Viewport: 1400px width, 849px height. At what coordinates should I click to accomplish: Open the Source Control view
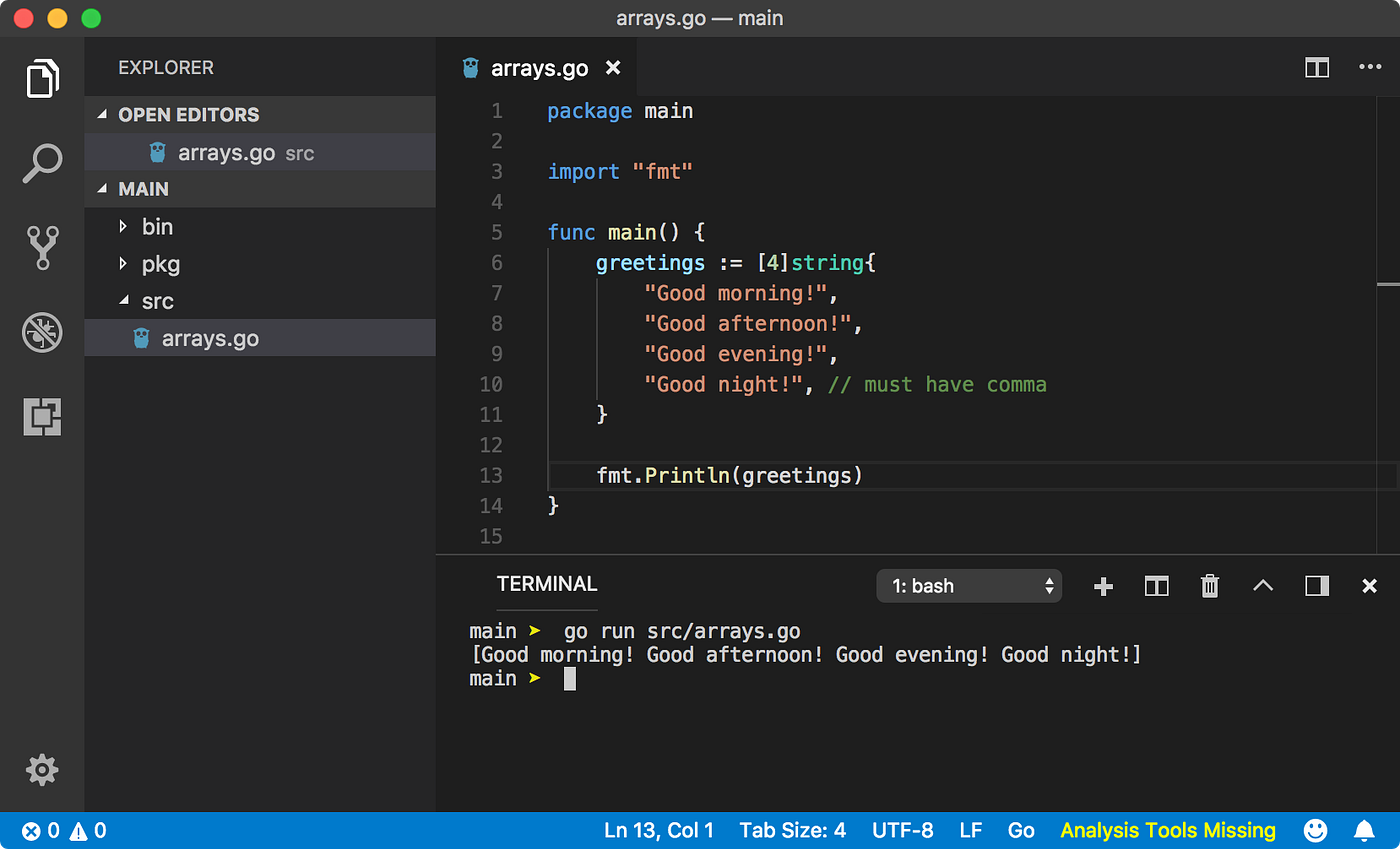(41, 248)
